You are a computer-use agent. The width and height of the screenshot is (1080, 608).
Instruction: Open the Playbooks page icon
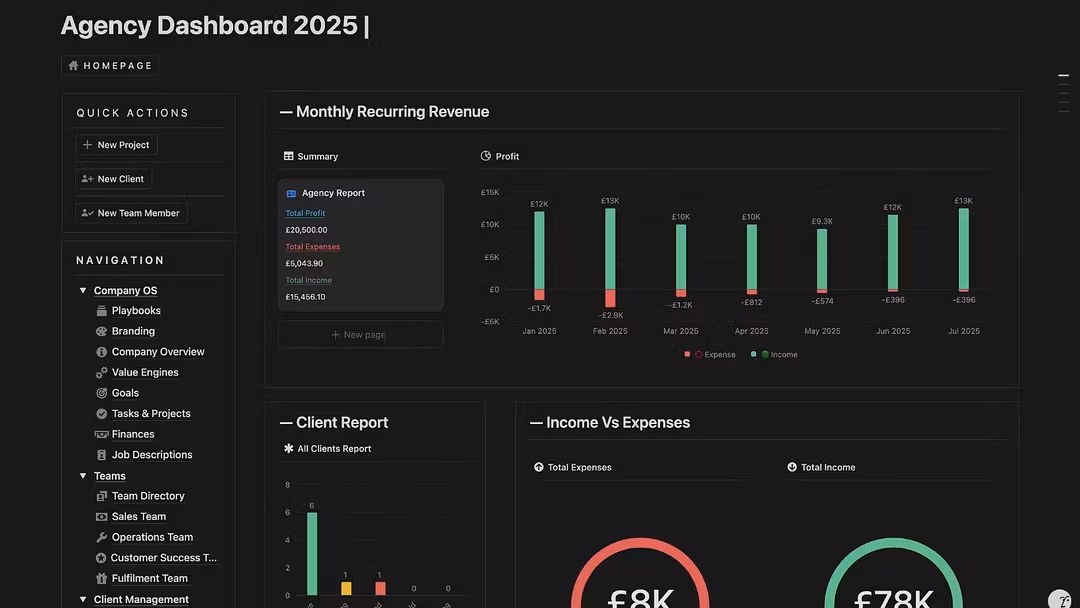pos(101,311)
